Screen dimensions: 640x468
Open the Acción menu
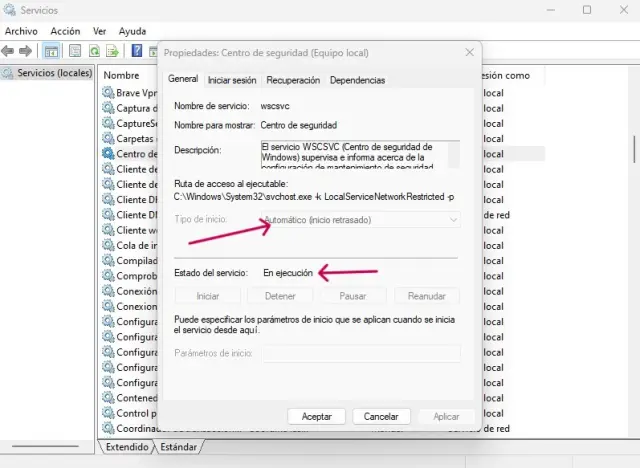tap(65, 31)
